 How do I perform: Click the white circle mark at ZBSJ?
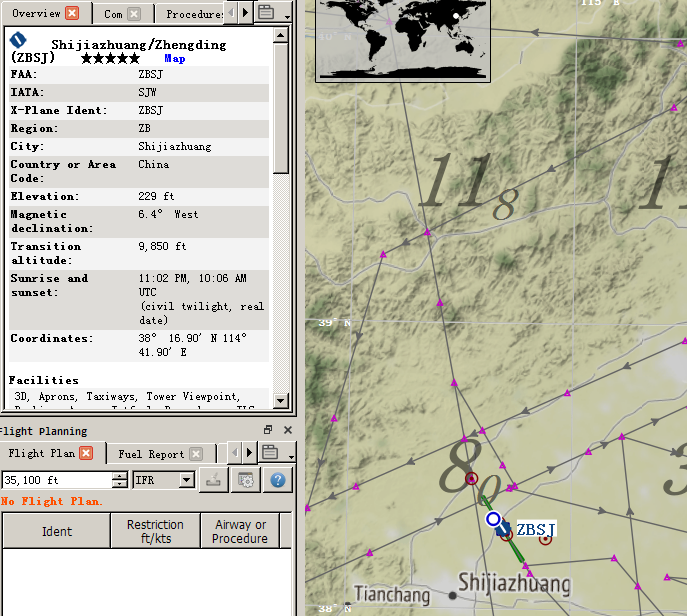pos(493,519)
